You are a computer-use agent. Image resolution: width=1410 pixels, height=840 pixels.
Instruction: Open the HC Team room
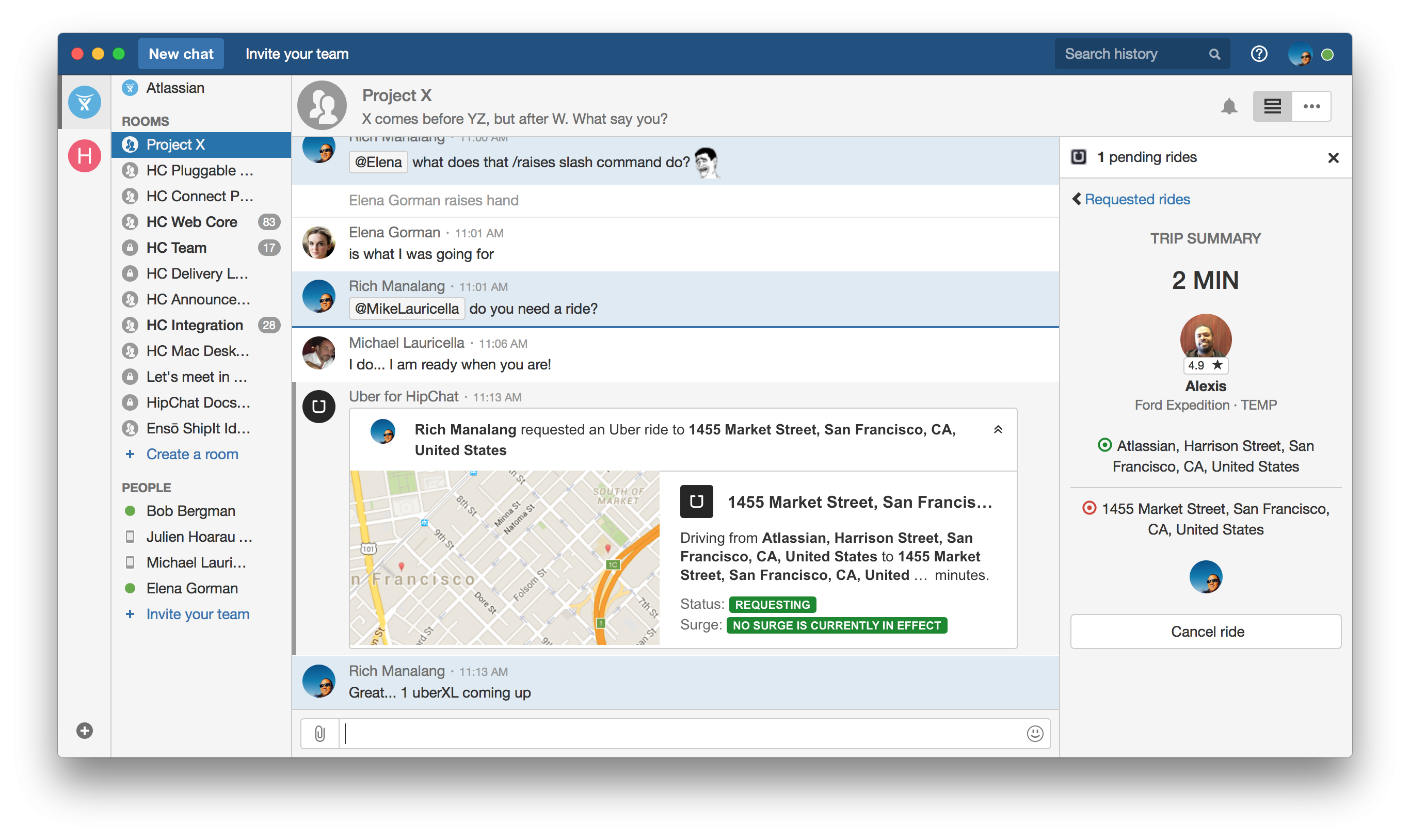[201, 248]
